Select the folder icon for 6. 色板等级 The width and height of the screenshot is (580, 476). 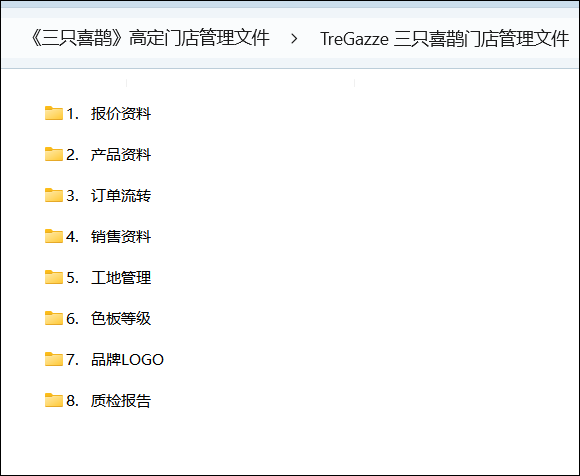coord(54,318)
